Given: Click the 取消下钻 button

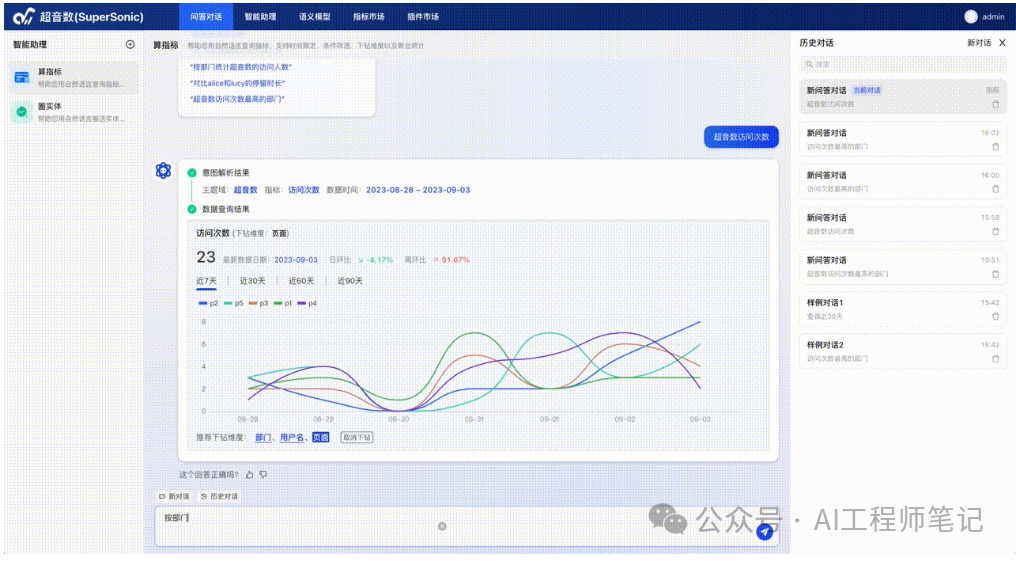Looking at the screenshot, I should 357,438.
